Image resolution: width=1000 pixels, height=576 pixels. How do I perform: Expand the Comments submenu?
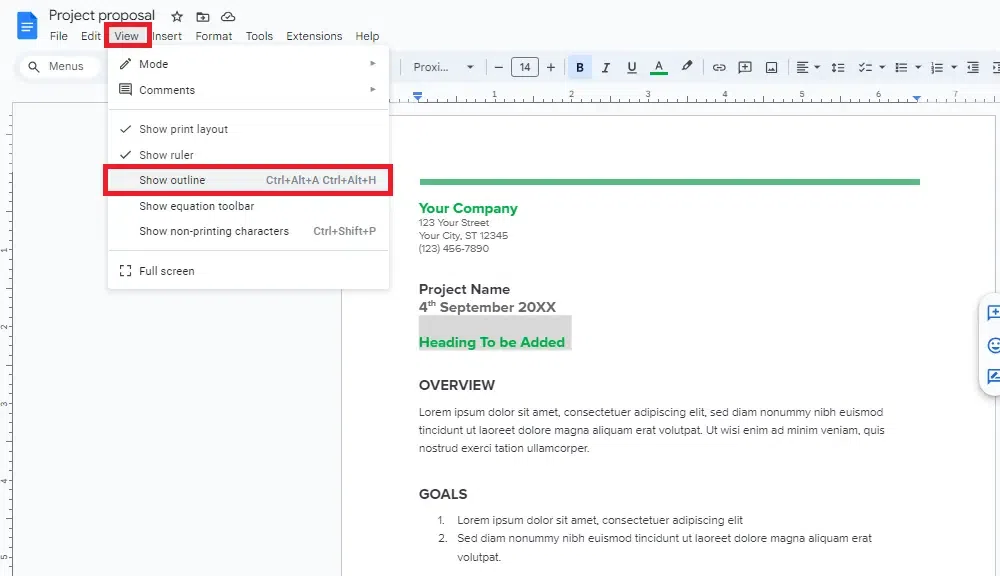(248, 90)
